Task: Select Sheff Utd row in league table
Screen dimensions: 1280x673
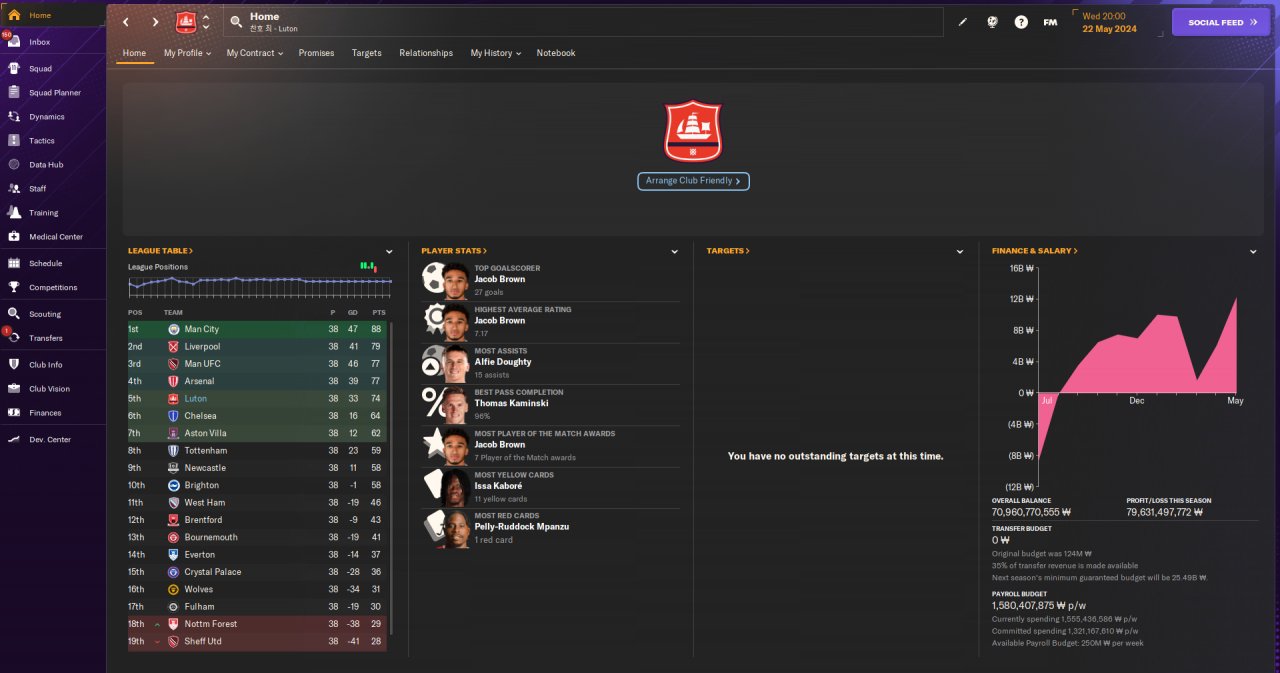Action: (257, 641)
